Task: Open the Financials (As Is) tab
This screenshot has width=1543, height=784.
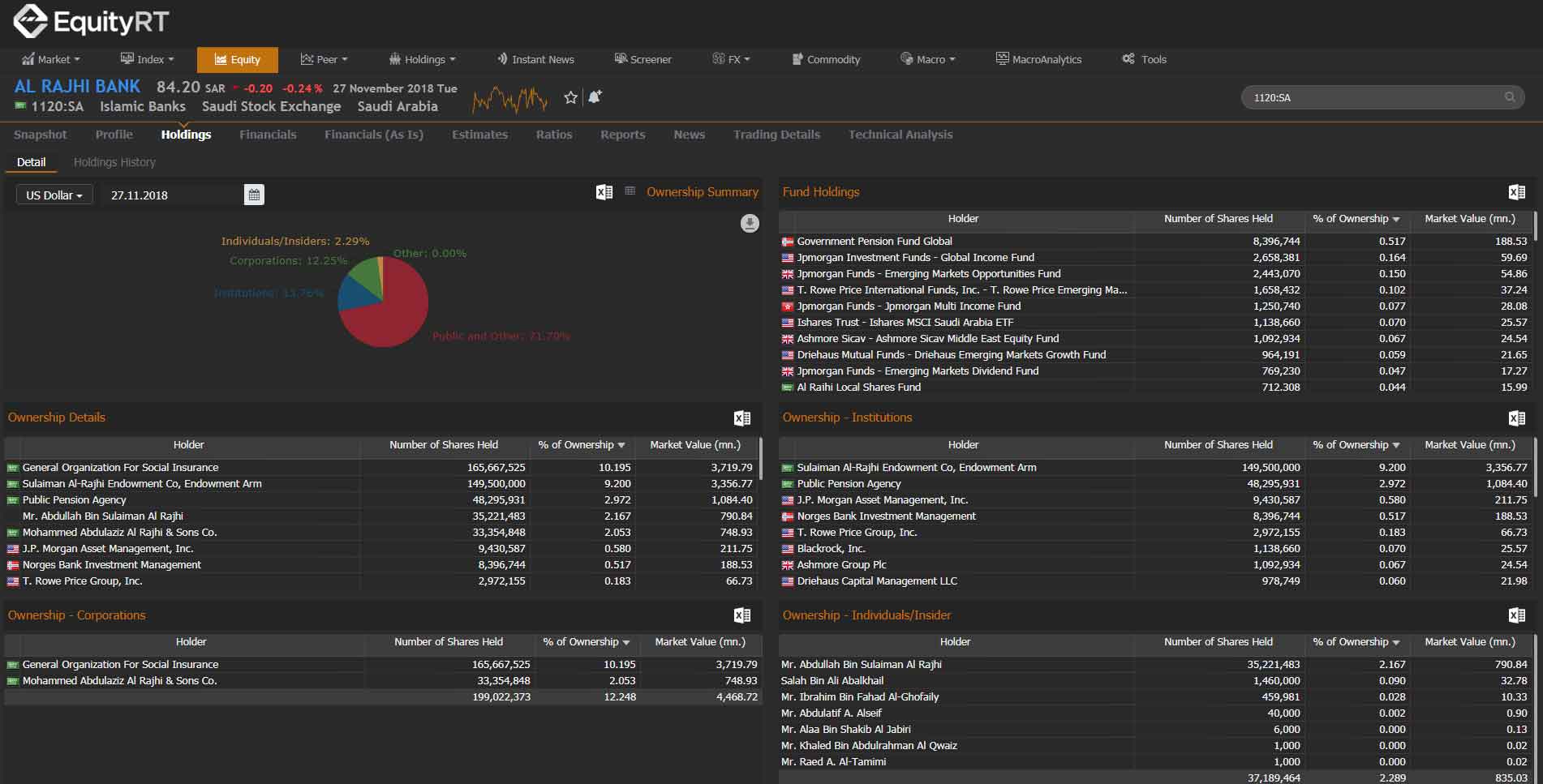Action: pos(374,135)
